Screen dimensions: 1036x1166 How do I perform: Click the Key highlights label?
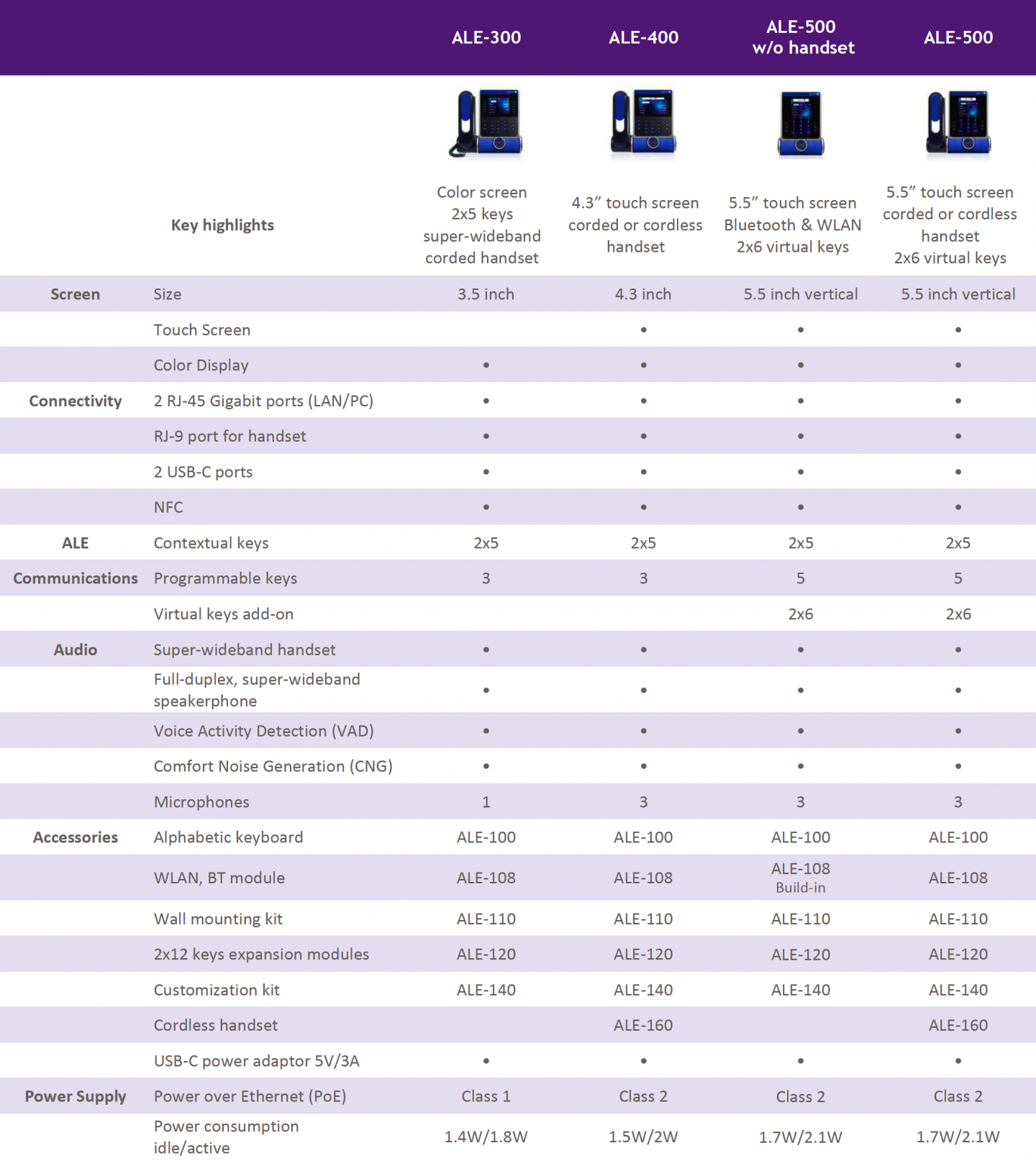[222, 225]
